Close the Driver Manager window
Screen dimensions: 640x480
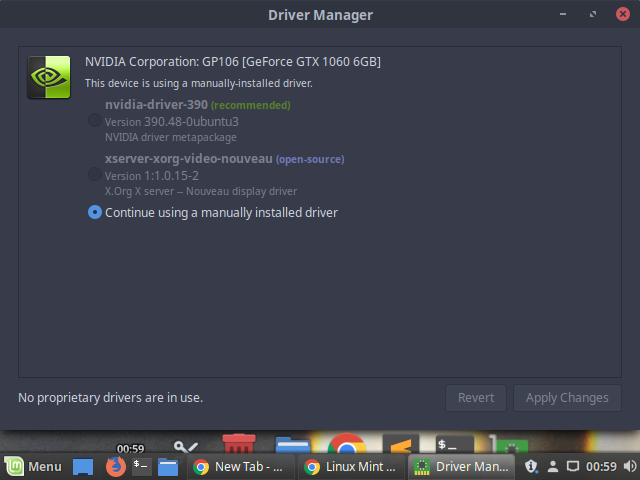(622, 14)
